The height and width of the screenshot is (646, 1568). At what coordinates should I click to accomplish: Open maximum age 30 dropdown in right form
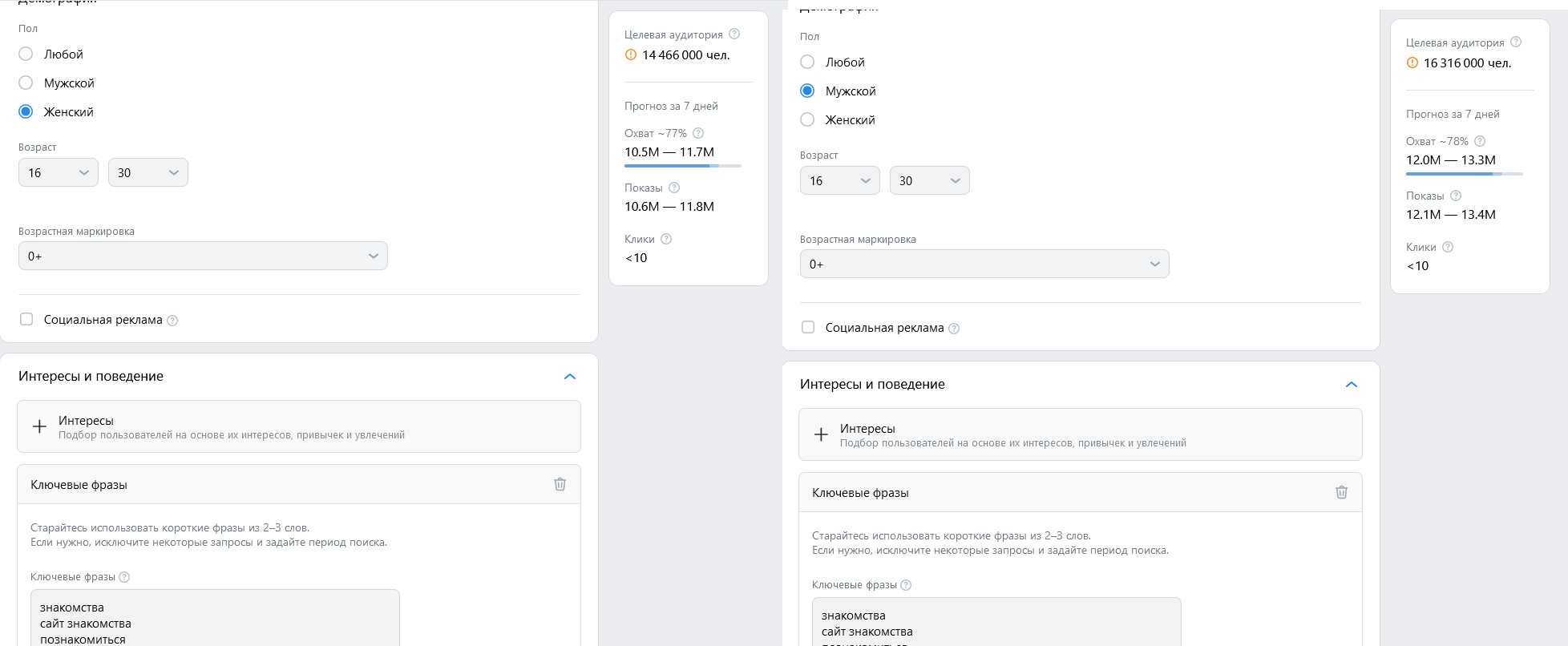click(x=929, y=180)
